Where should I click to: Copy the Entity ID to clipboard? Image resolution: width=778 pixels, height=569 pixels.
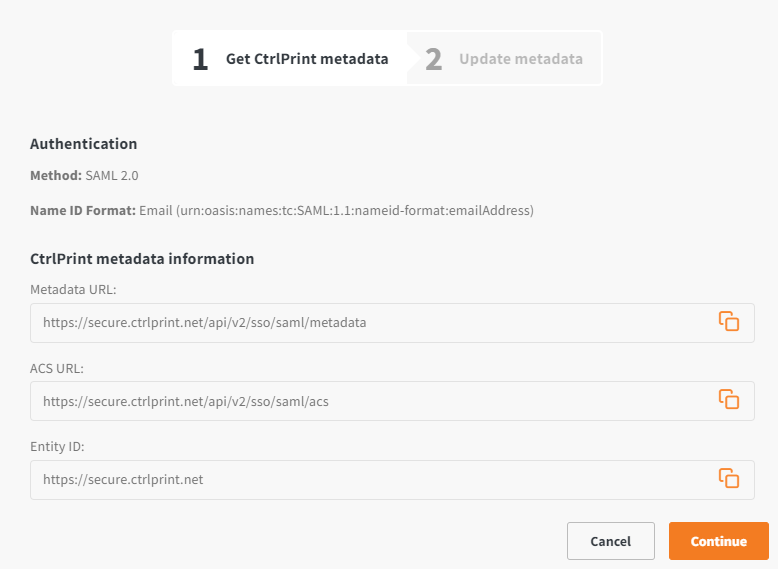(729, 478)
